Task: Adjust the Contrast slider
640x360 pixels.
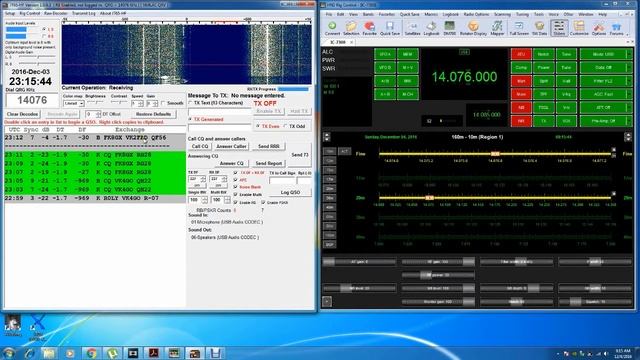Action: click(119, 102)
